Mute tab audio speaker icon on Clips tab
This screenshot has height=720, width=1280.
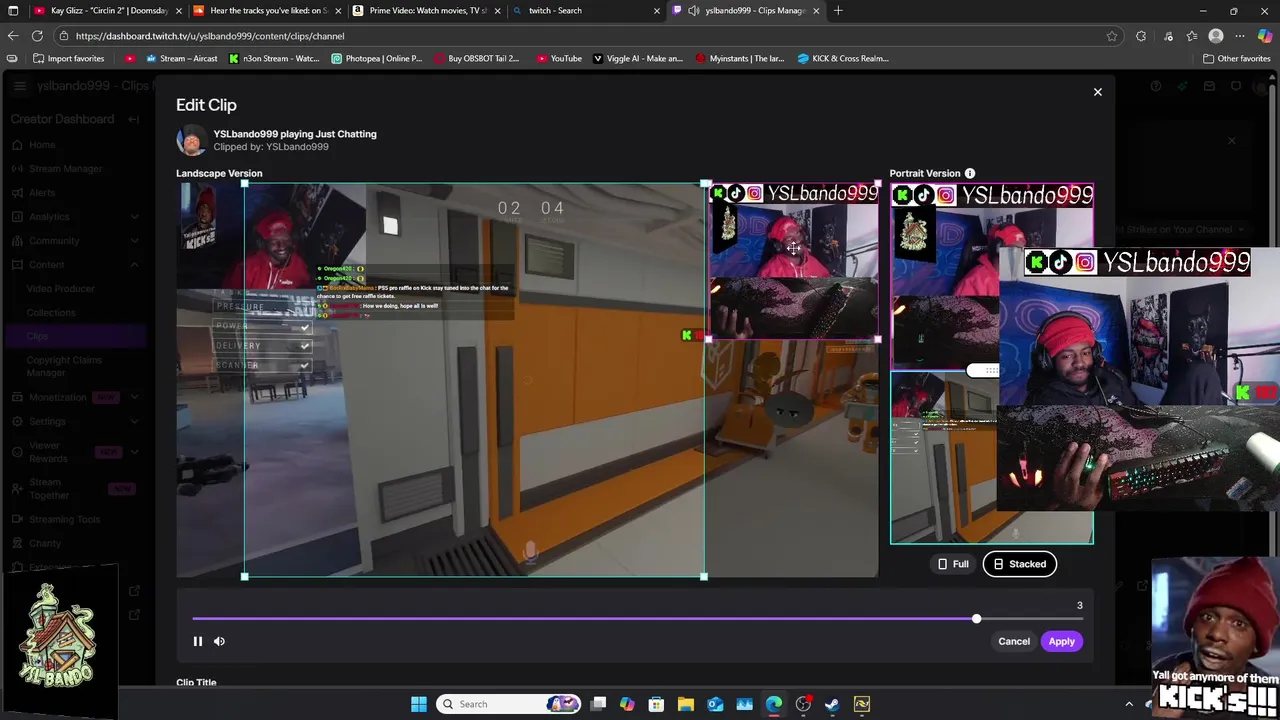click(694, 11)
